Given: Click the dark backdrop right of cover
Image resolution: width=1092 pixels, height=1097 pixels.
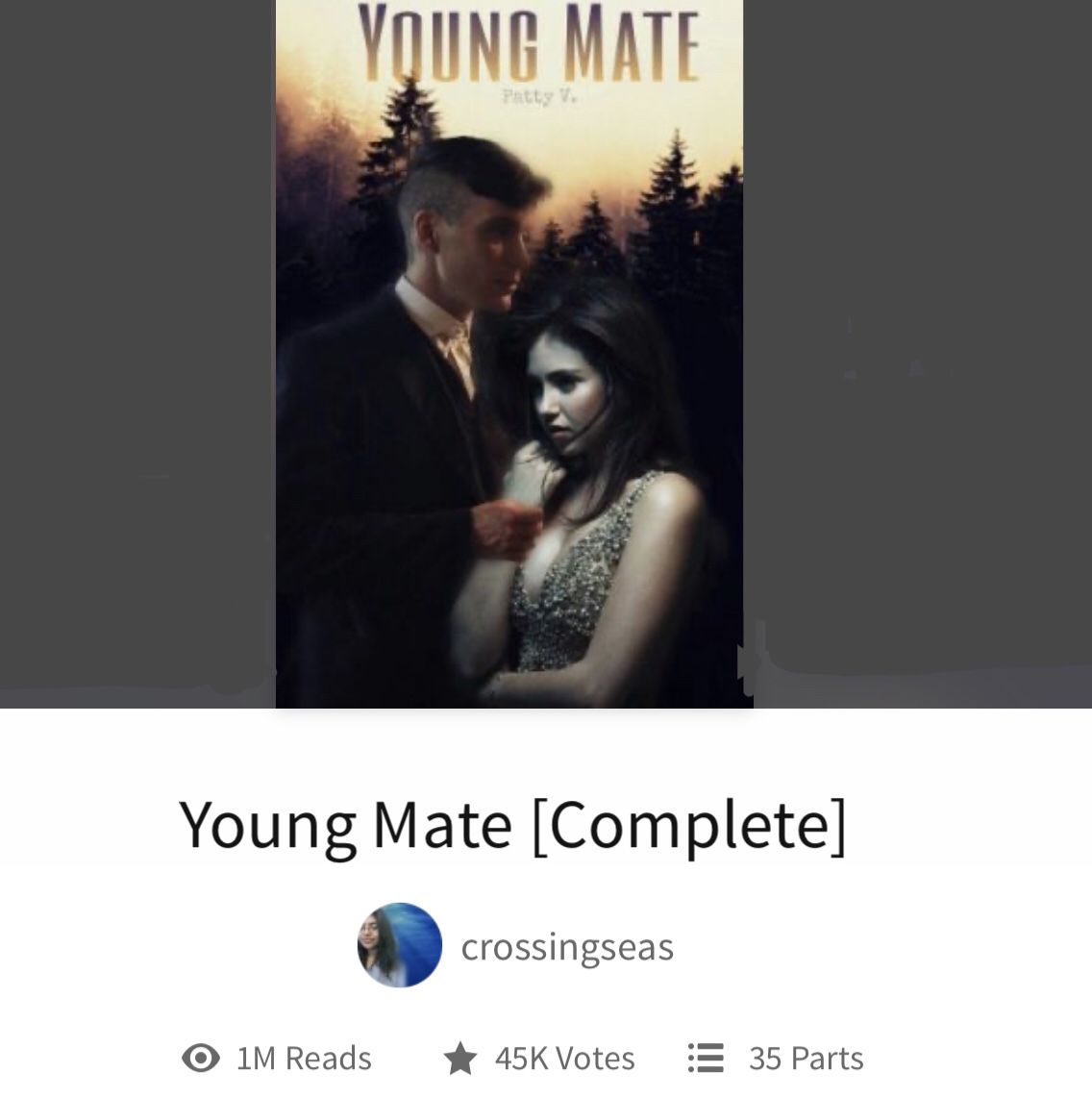Looking at the screenshot, I should point(917,350).
